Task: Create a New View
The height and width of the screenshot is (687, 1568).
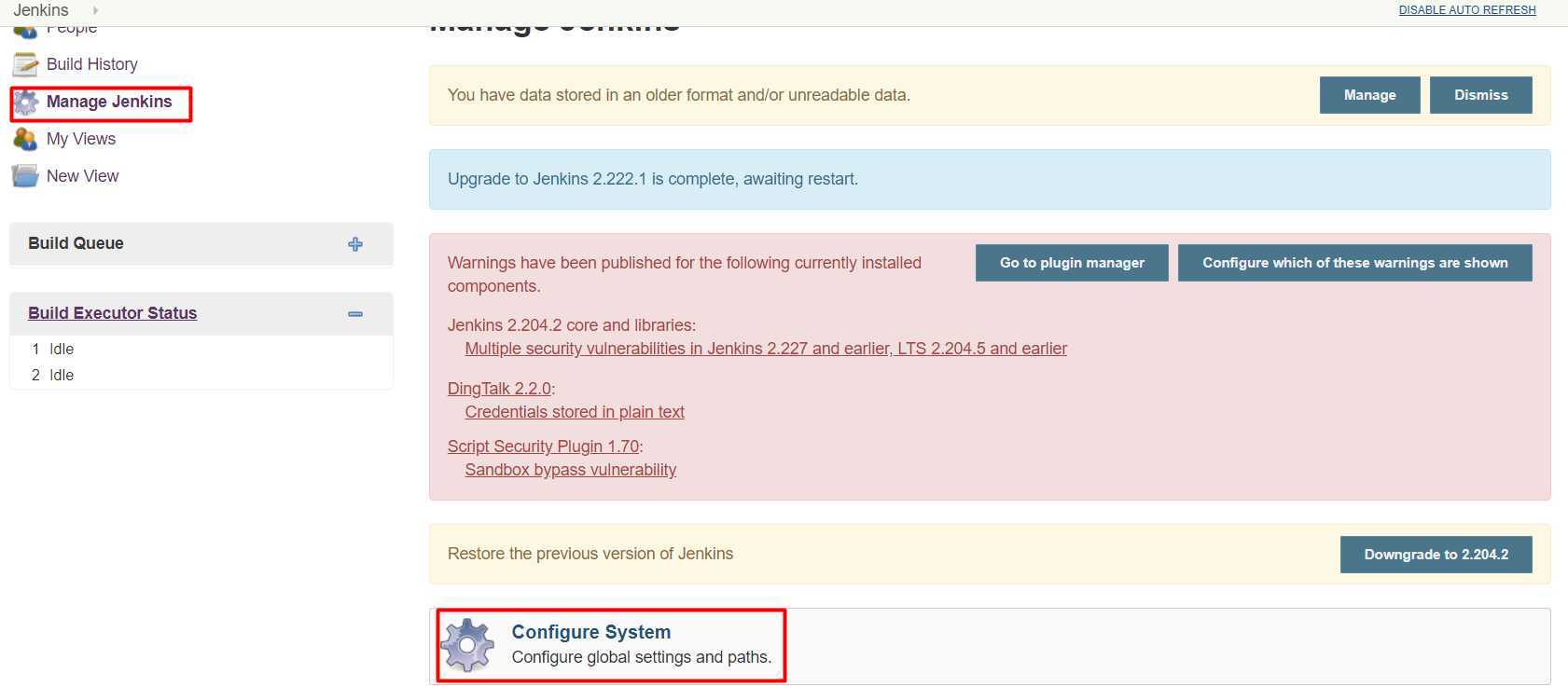Action: 83,176
